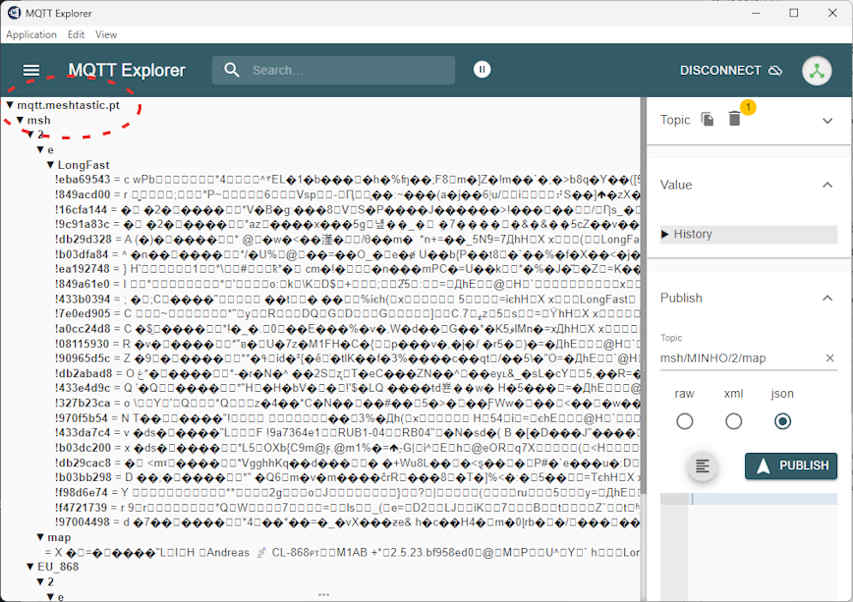The height and width of the screenshot is (602, 853).
Task: Select topic !433e4d9c
Action: (348, 388)
